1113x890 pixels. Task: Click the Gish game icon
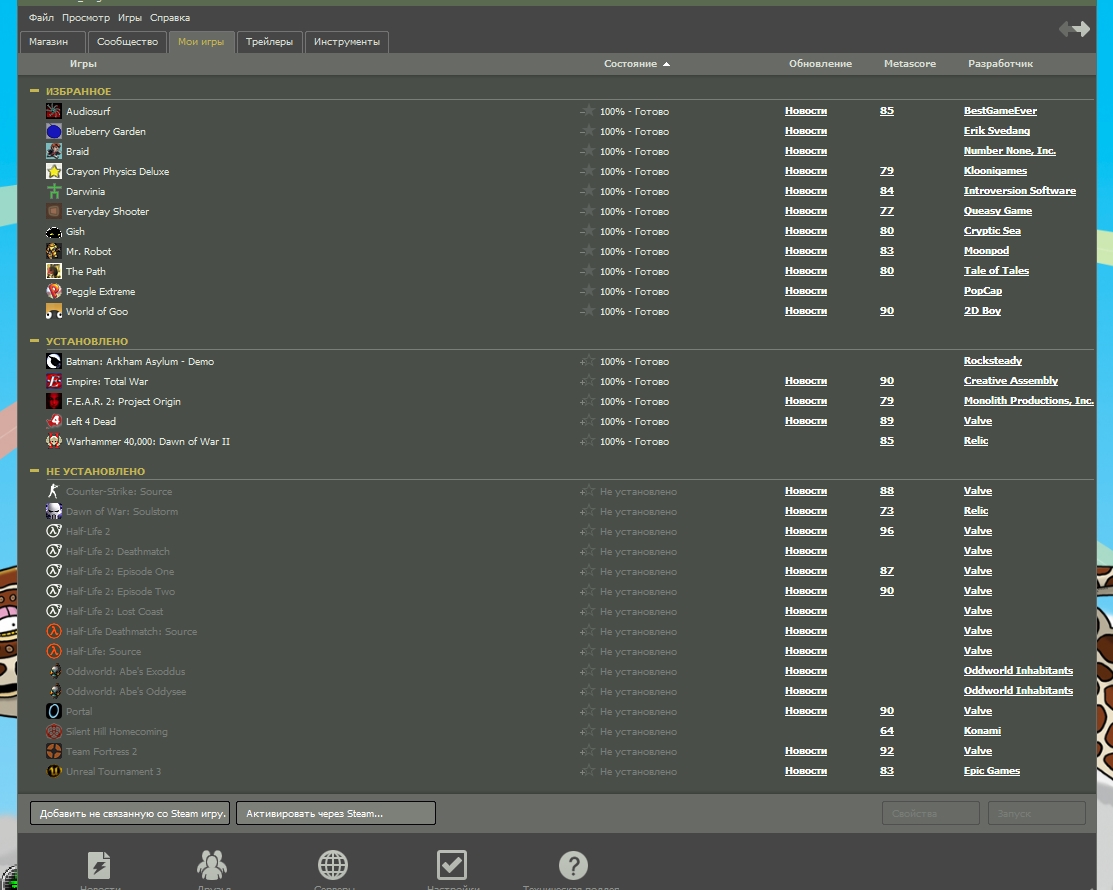54,231
